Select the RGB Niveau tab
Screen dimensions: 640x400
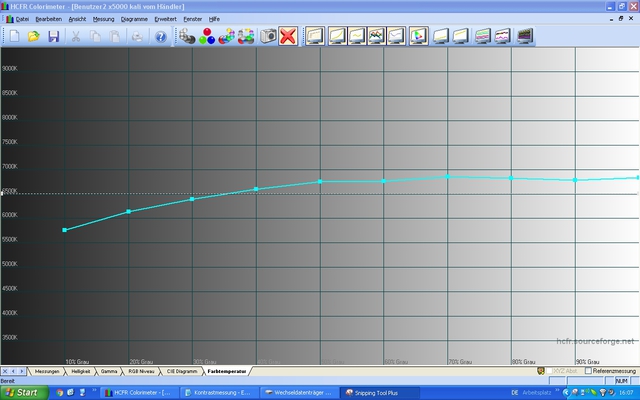(x=141, y=371)
